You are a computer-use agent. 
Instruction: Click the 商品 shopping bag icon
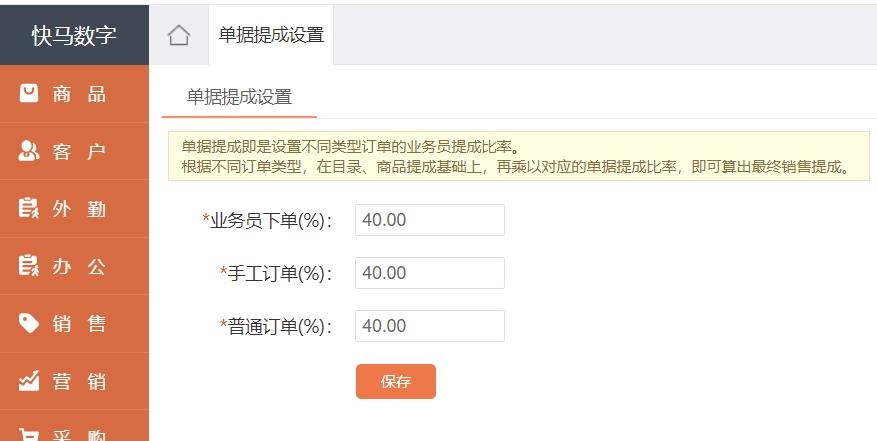coord(29,93)
